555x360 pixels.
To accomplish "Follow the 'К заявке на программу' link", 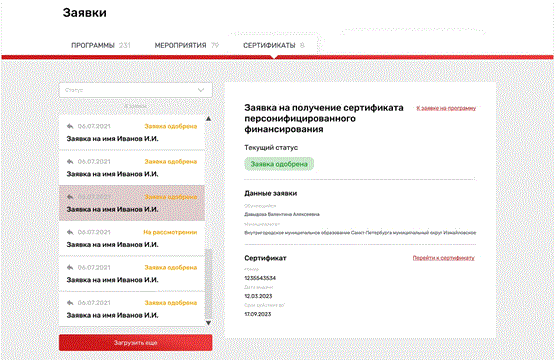I will [446, 108].
